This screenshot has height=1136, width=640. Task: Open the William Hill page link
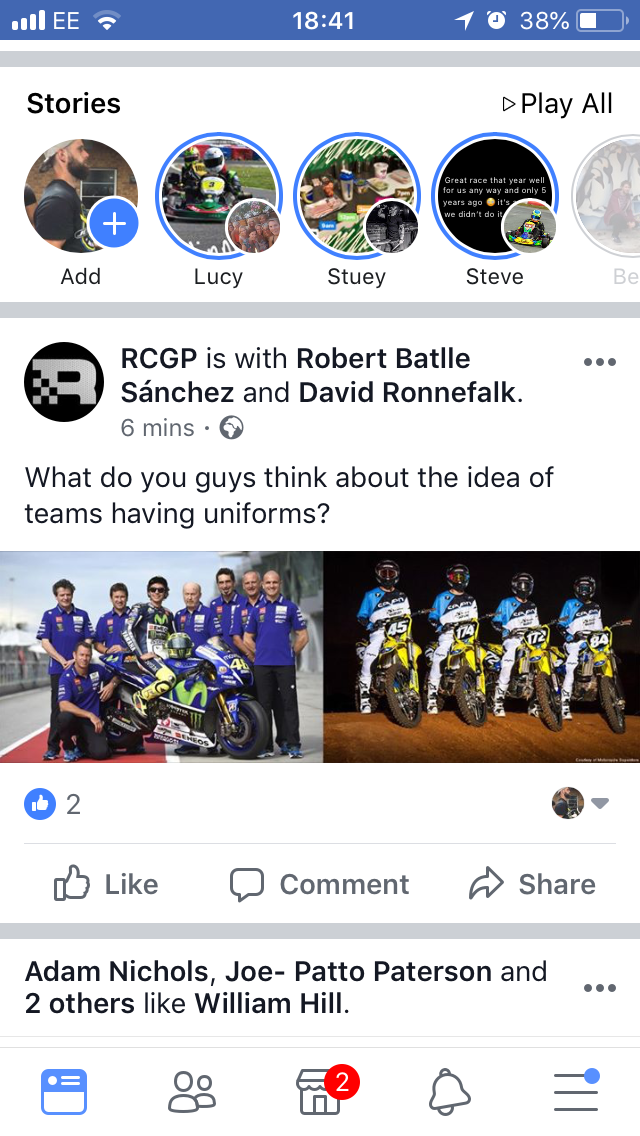coord(268,1004)
